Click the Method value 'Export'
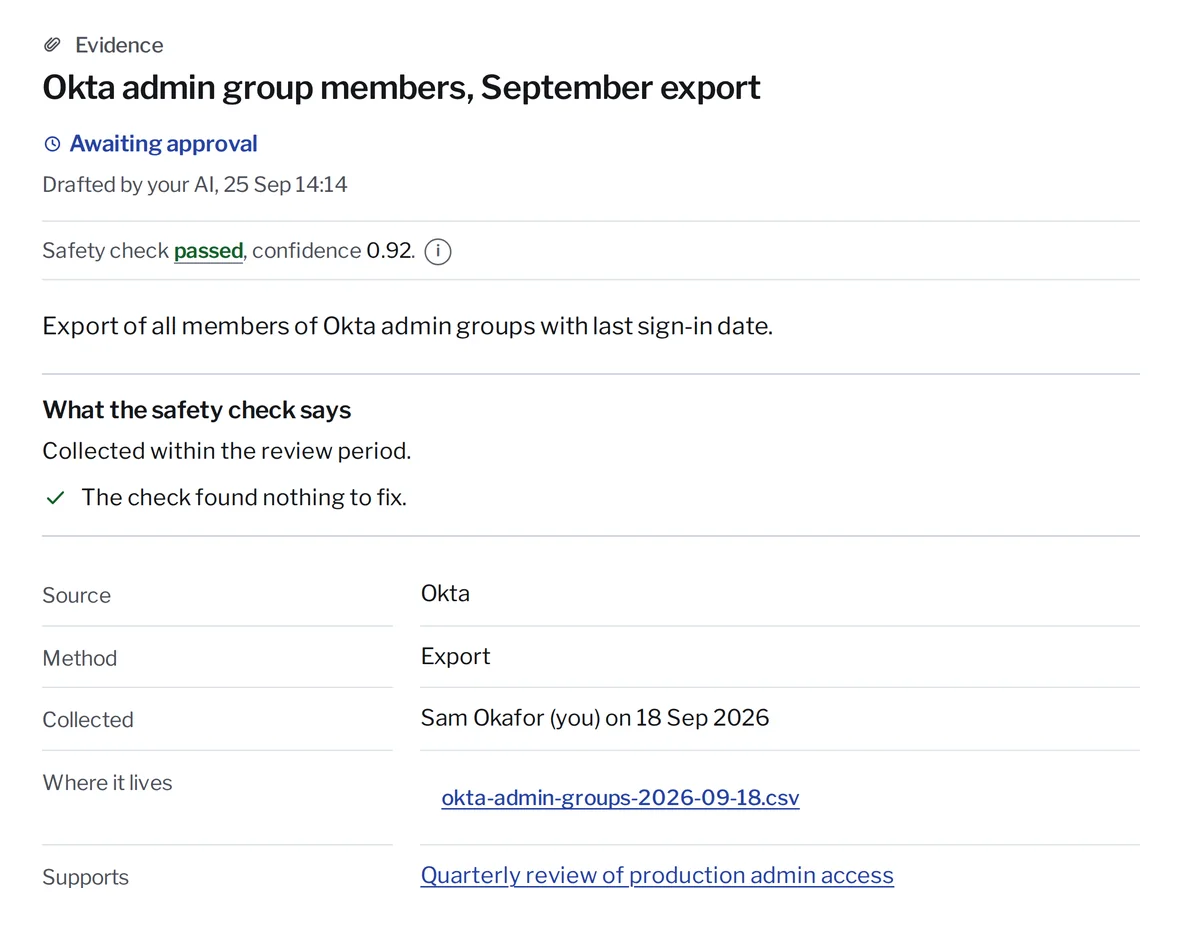Screen dimensions: 1182x928 (455, 657)
